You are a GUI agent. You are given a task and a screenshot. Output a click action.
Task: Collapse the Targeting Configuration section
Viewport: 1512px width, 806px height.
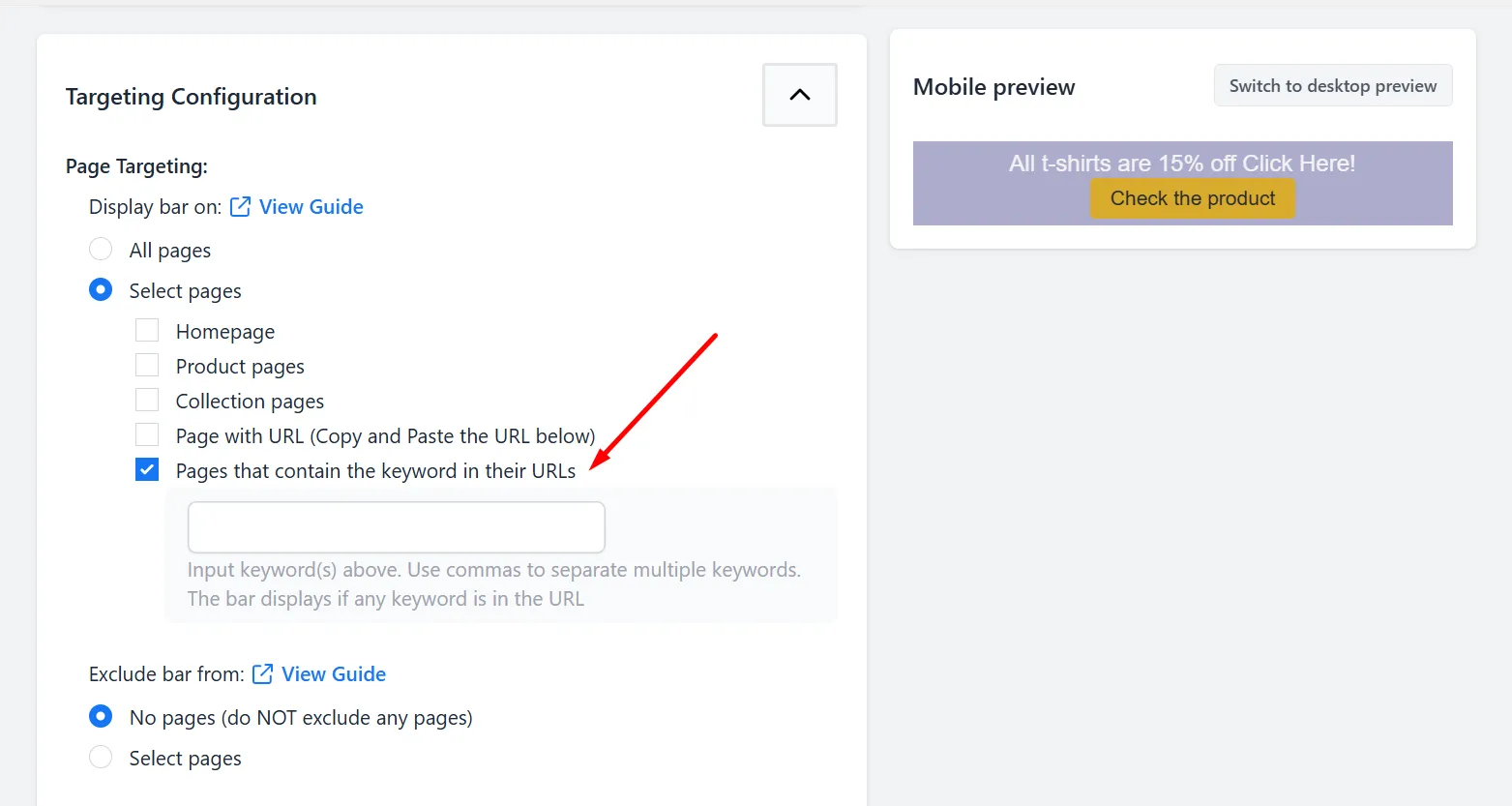799,95
